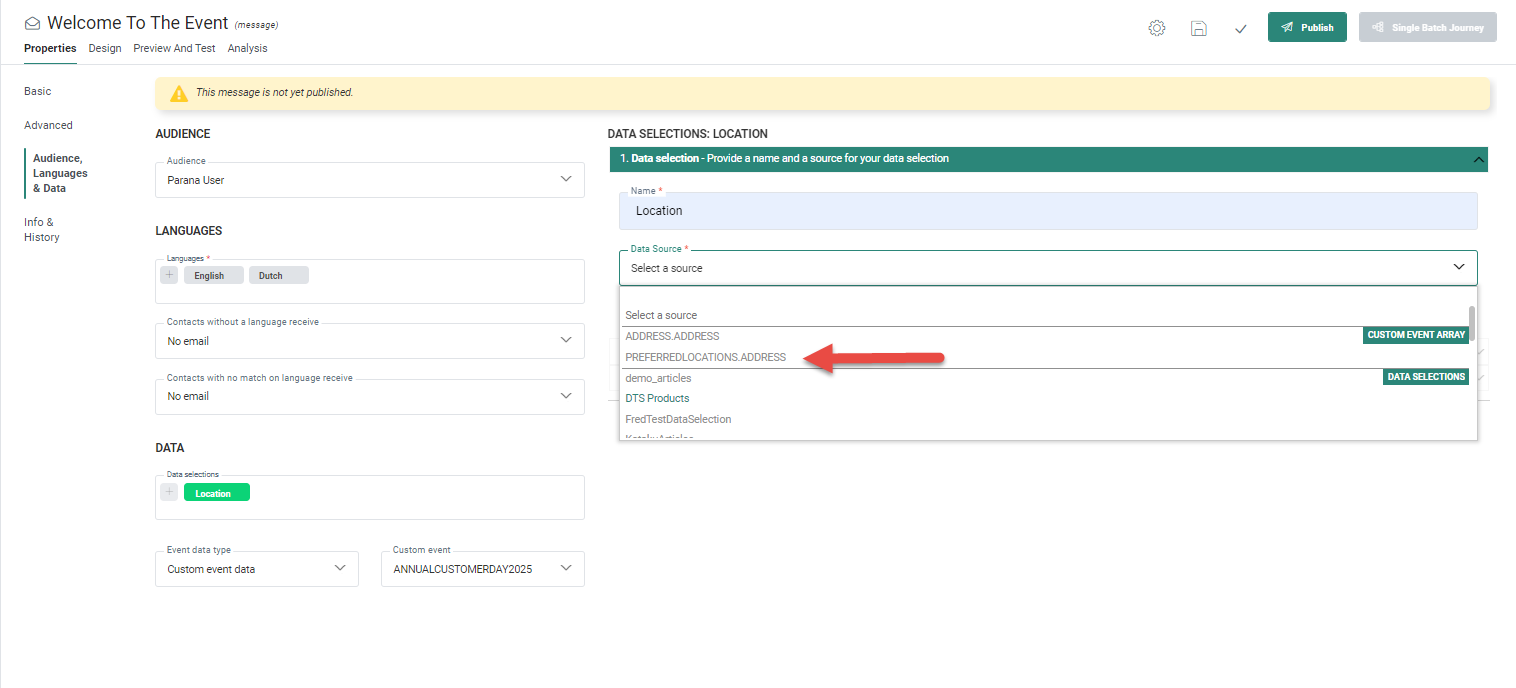Image resolution: width=1516 pixels, height=688 pixels.
Task: Click the settings gear icon
Action: point(1157,28)
